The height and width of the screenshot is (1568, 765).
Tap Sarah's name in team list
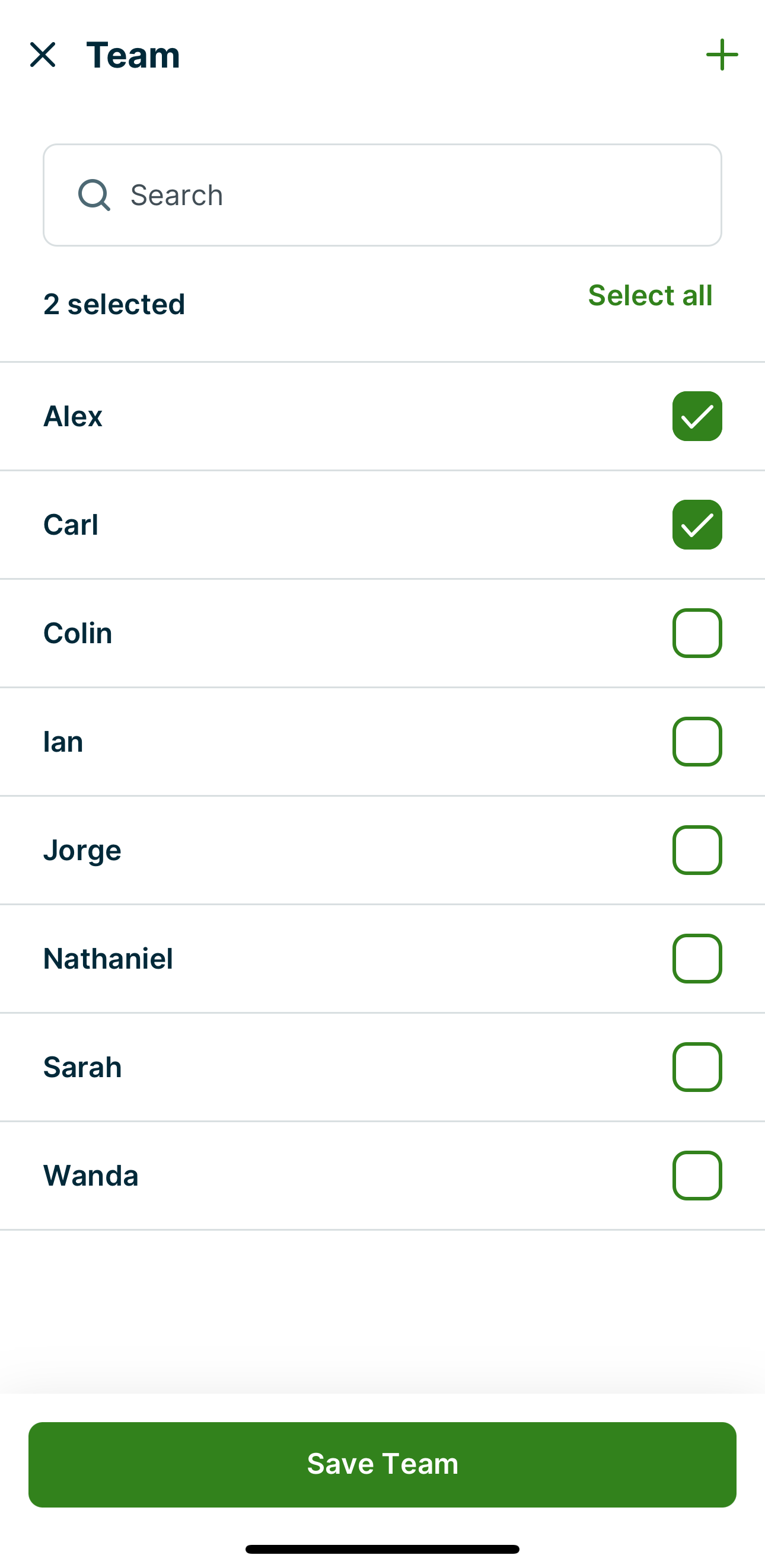[83, 1067]
